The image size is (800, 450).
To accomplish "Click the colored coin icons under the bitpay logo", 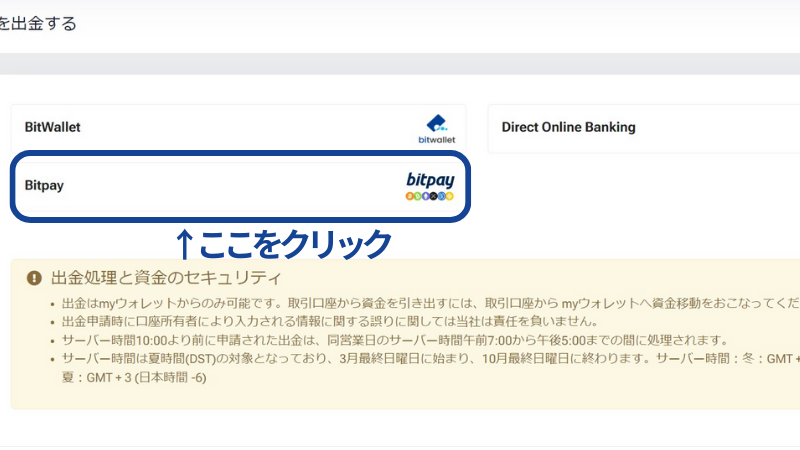I will click(x=430, y=196).
